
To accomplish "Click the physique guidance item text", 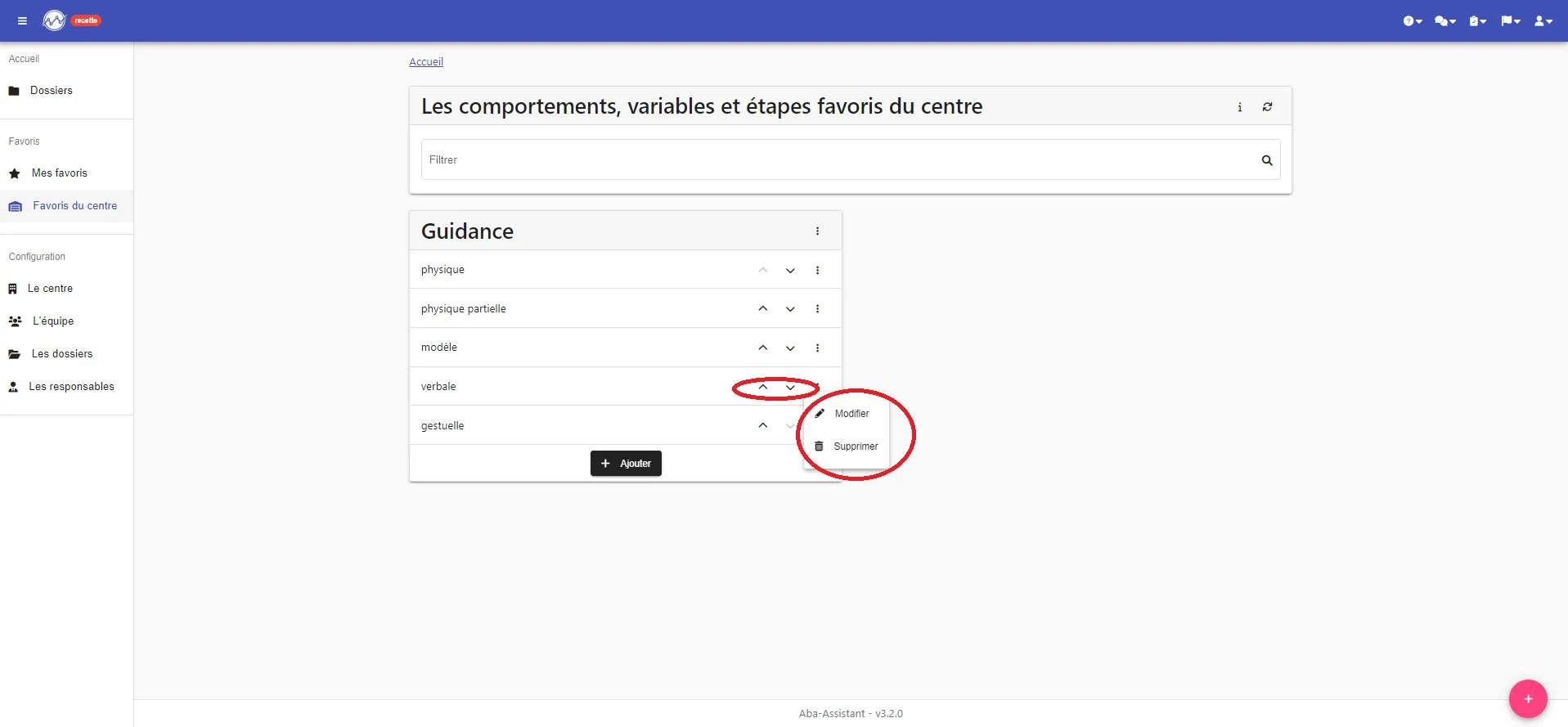I will click(443, 270).
